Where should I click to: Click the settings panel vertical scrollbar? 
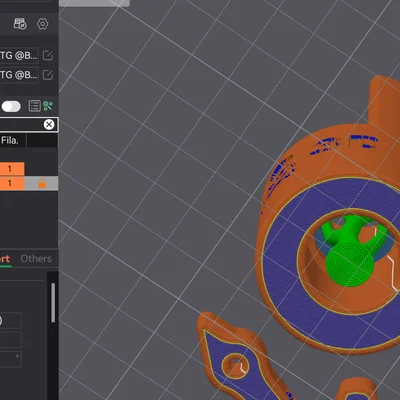coord(53,303)
